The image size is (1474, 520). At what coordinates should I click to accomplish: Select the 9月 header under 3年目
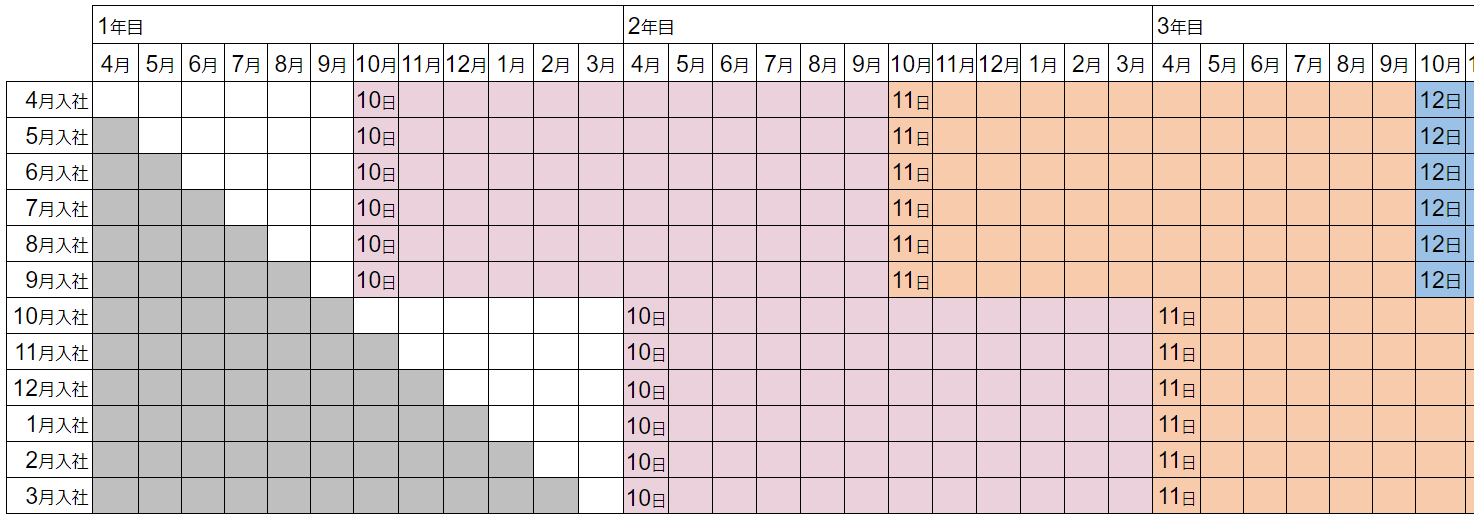(x=1394, y=64)
